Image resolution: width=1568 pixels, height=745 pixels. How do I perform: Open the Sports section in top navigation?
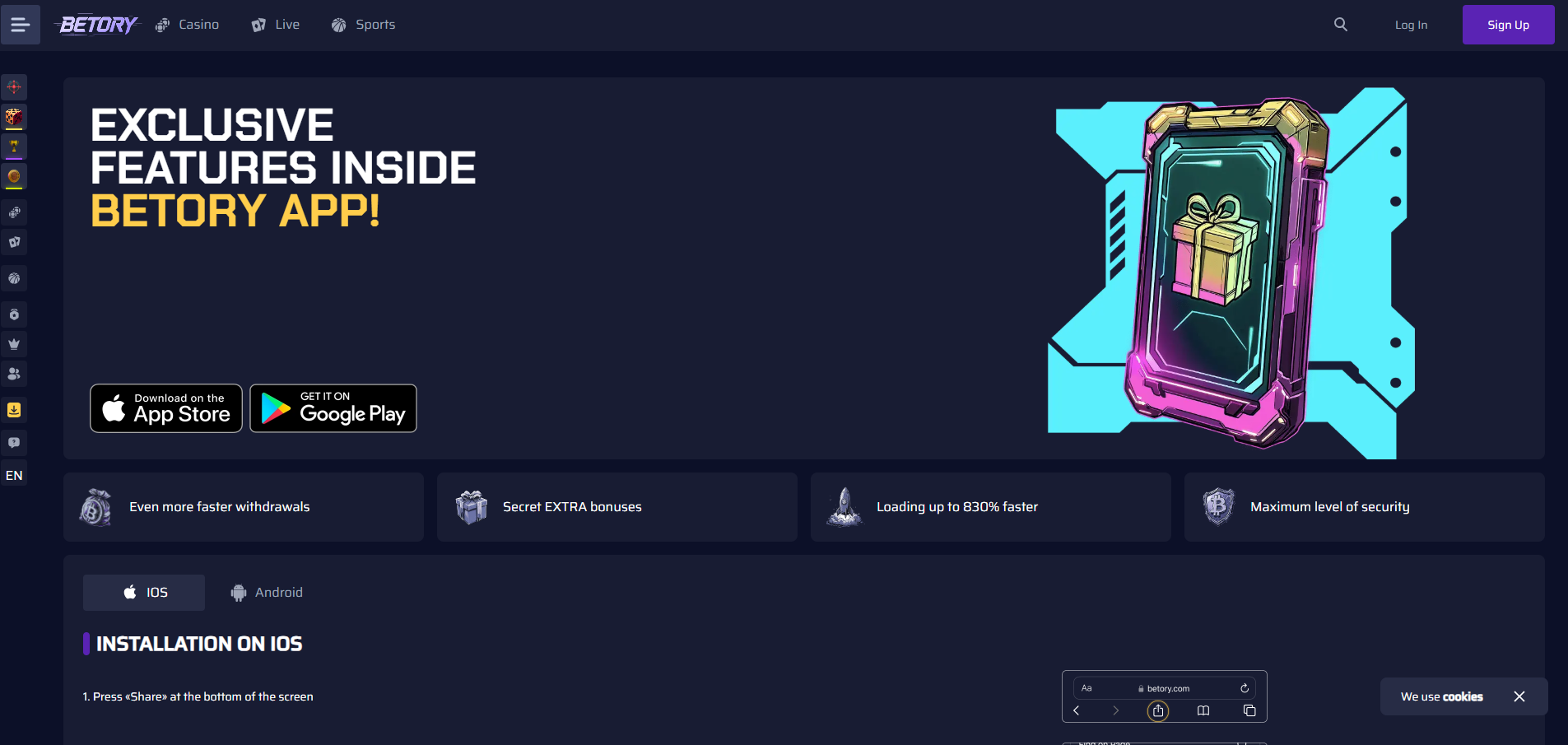(x=364, y=25)
